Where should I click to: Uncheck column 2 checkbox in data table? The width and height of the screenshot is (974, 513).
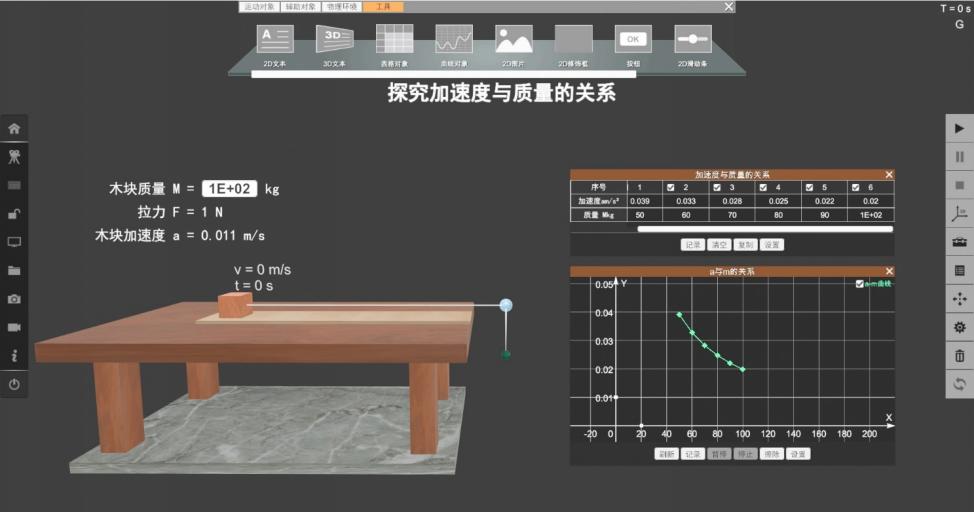(670, 187)
